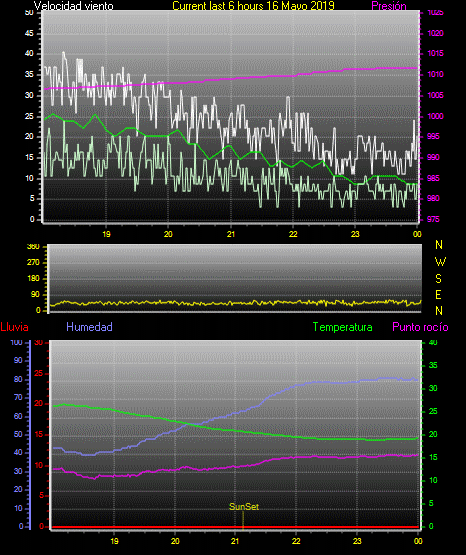The width and height of the screenshot is (466, 555).
Task: Click the magenta 'Punto rocío' legend label
Action: click(x=420, y=327)
